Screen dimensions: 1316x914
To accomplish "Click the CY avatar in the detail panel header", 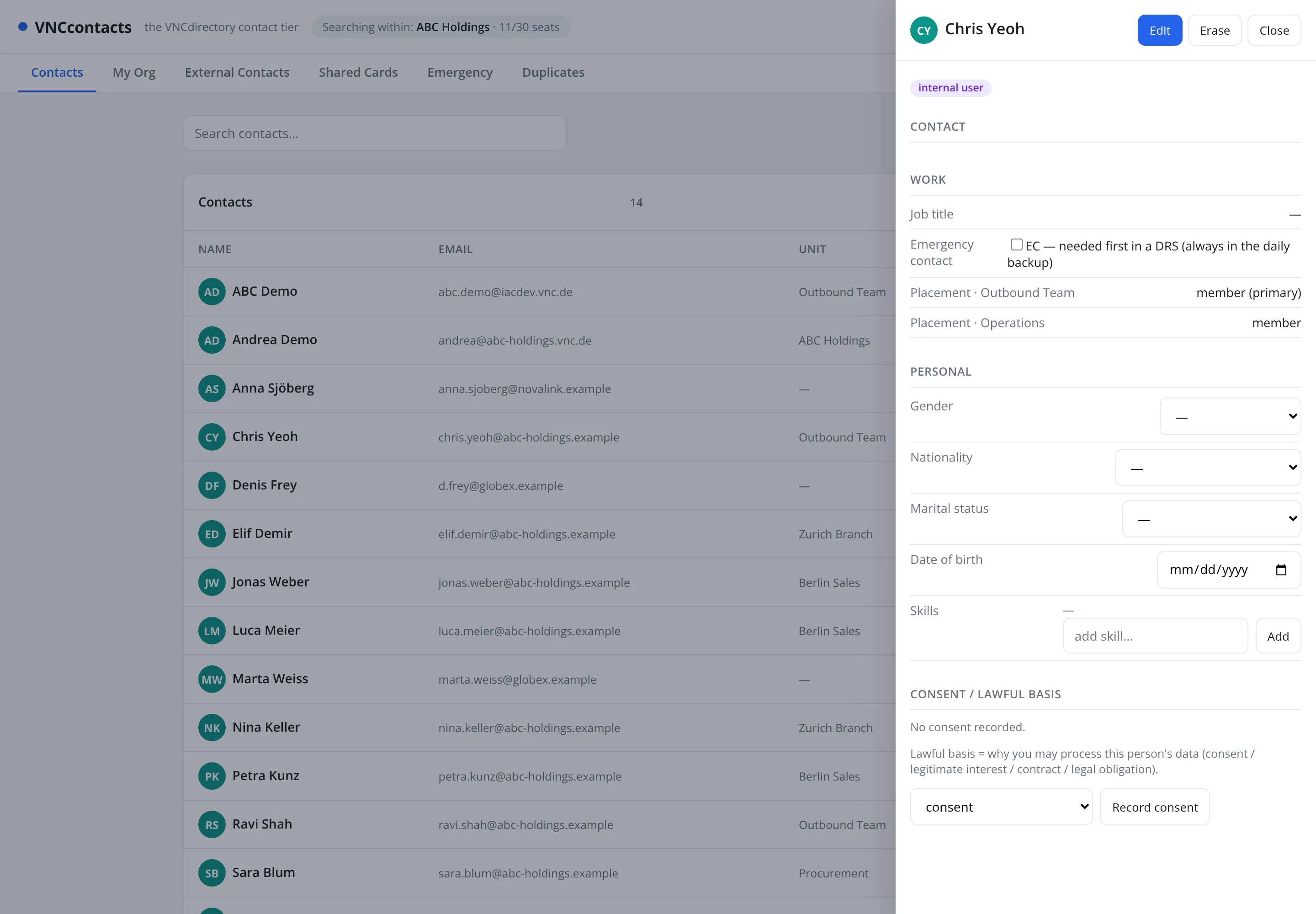I will tap(923, 30).
